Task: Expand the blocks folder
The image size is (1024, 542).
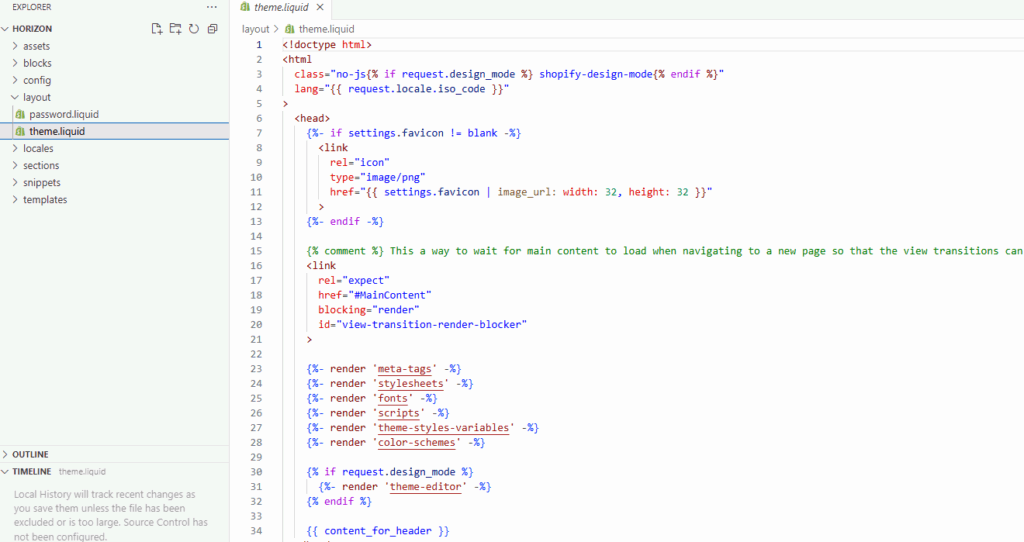Action: (37, 63)
